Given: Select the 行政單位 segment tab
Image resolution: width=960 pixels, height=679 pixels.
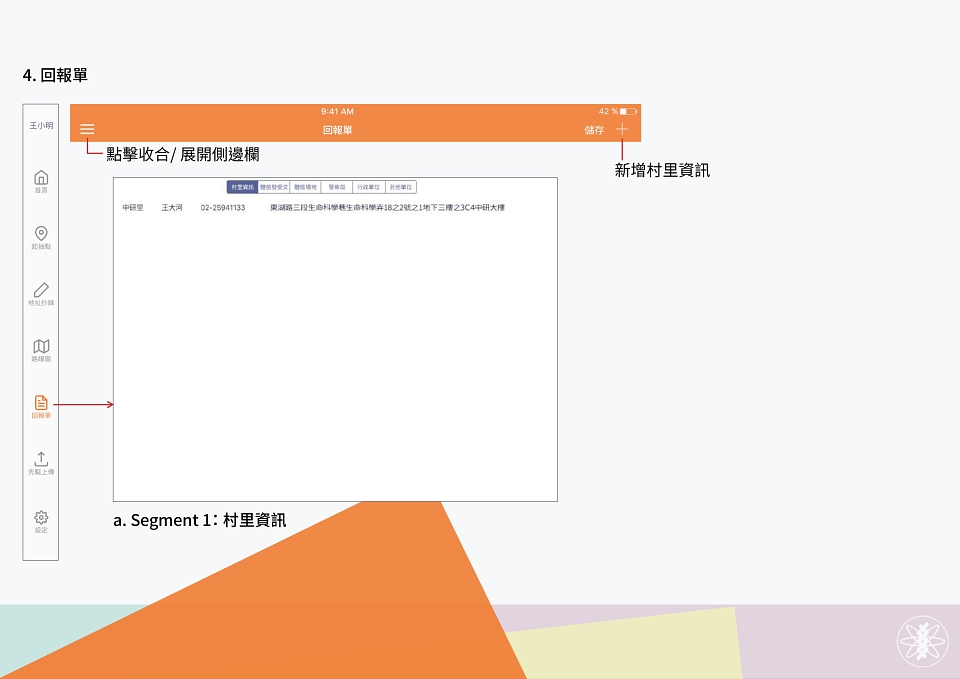Looking at the screenshot, I should click(369, 187).
